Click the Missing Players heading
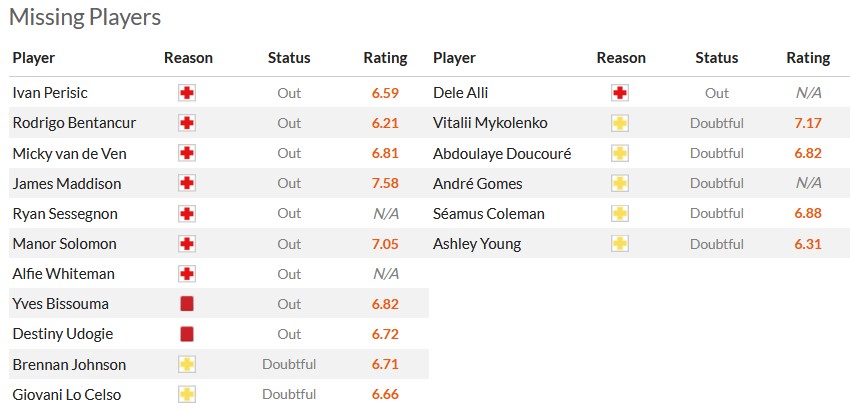Screen dimensions: 851x412 (x=85, y=17)
